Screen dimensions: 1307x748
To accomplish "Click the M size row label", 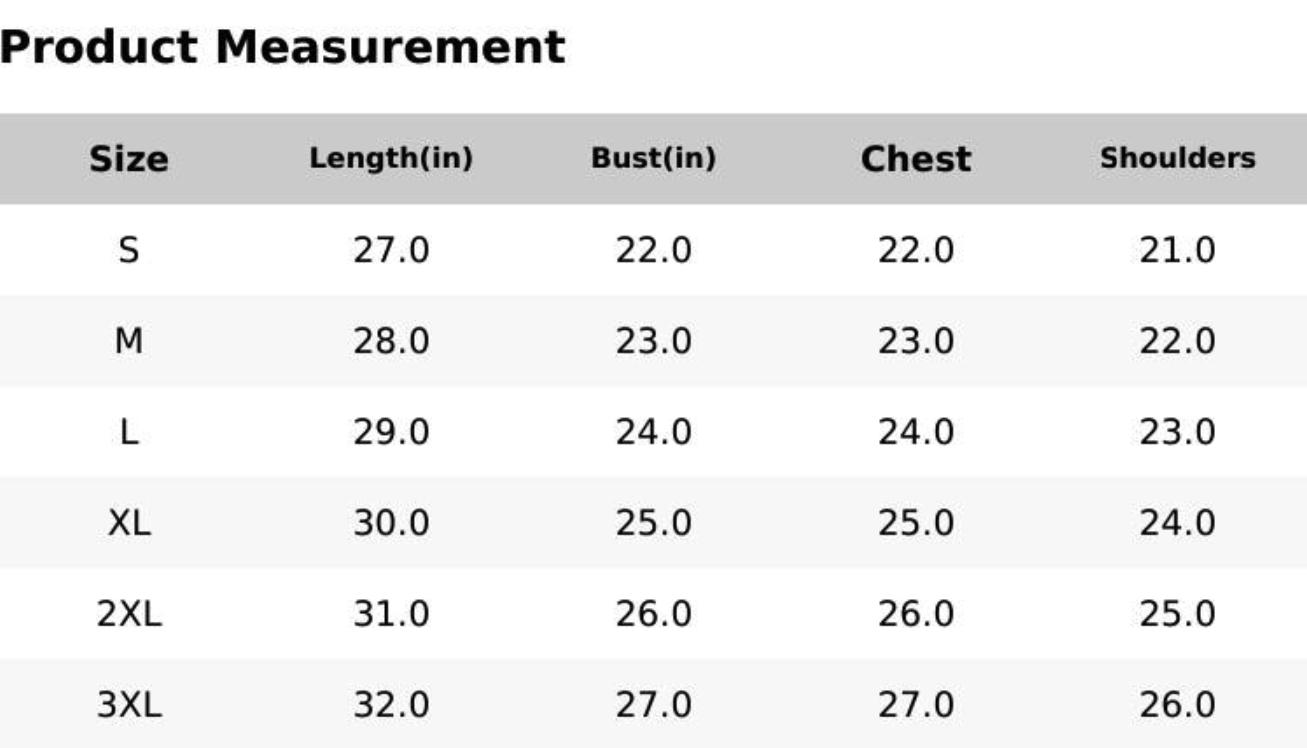I will pyautogui.click(x=129, y=342).
